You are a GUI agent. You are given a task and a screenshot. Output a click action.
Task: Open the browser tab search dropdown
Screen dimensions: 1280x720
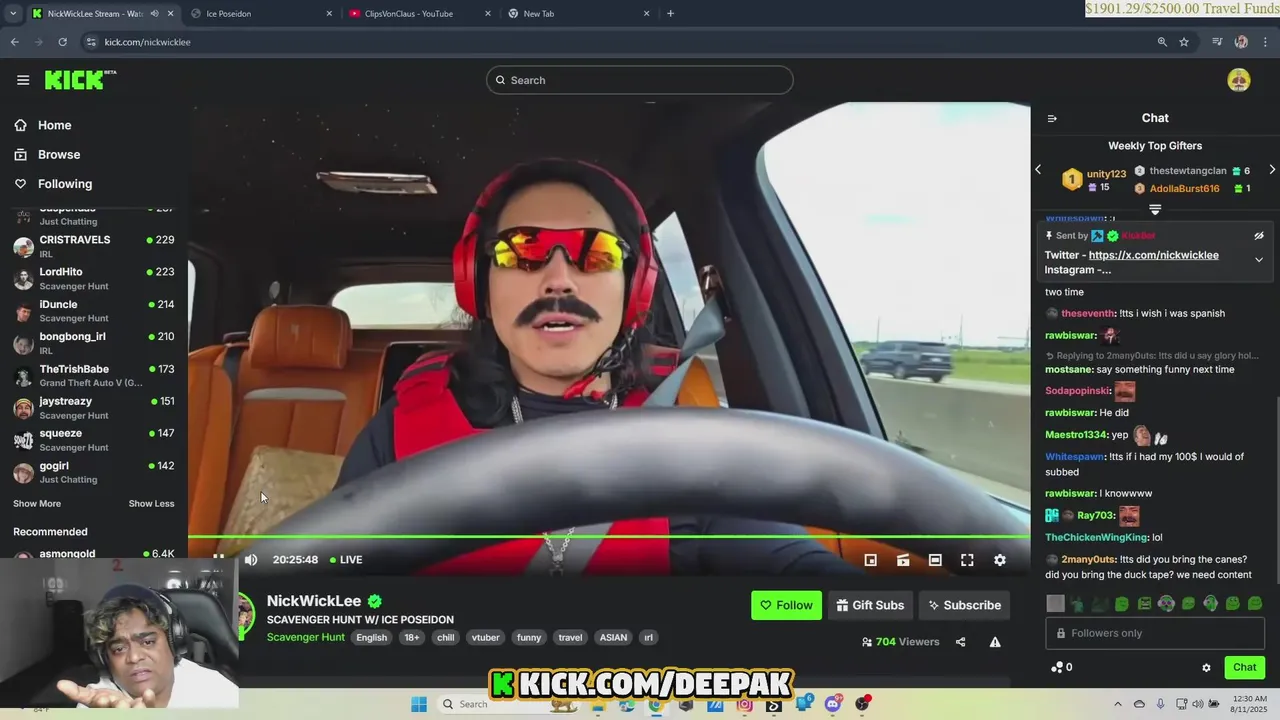pos(12,13)
